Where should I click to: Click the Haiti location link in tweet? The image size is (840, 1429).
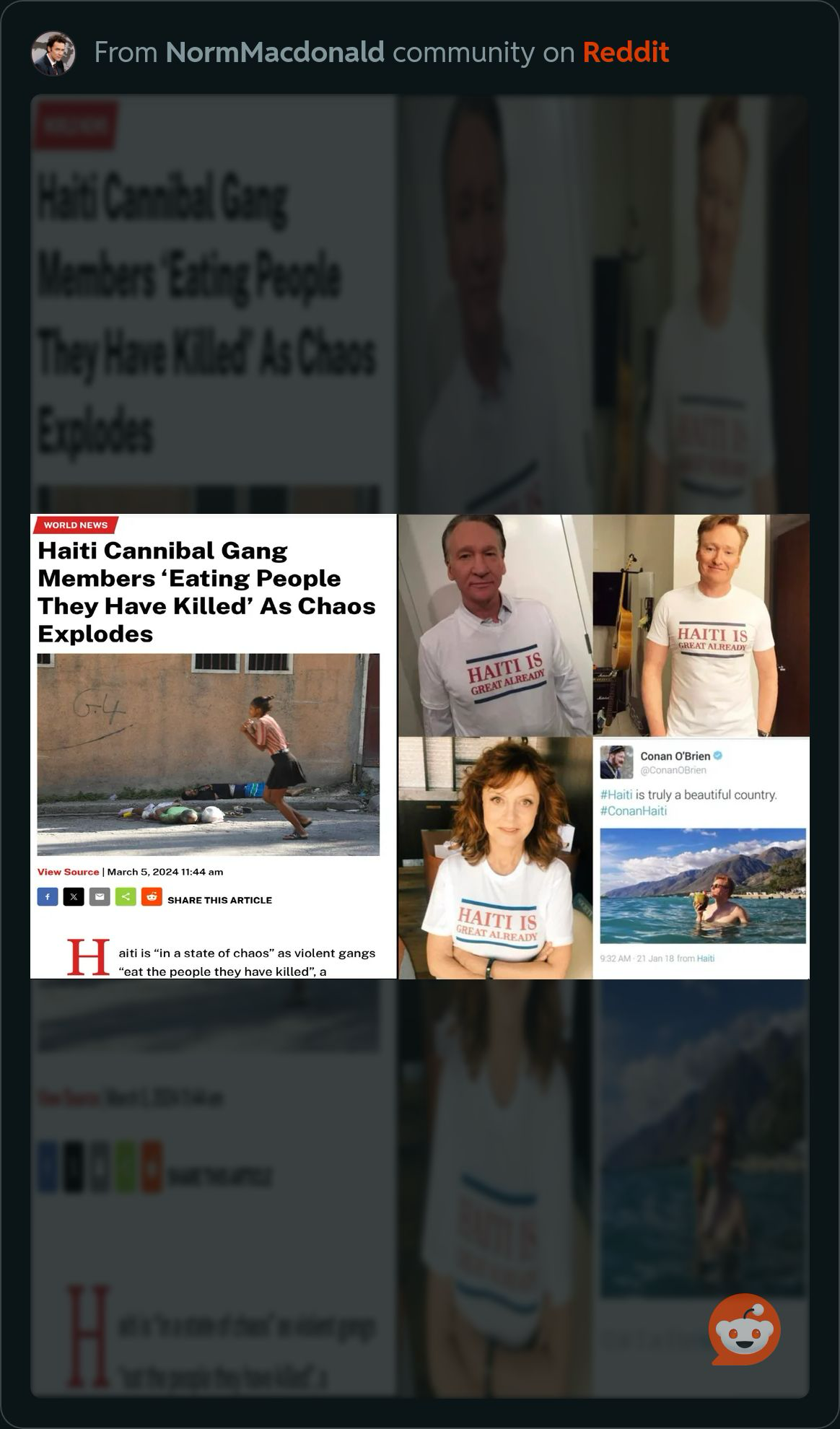pyautogui.click(x=706, y=958)
